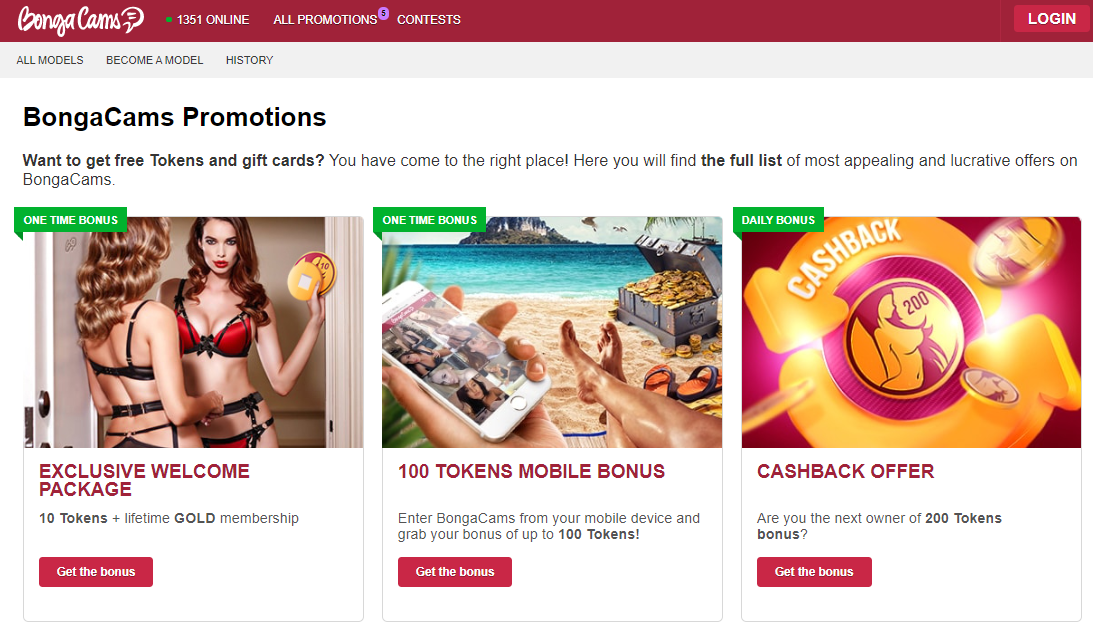Click the Cashback coin promo image
Viewport: 1093px width, 628px height.
[911, 332]
